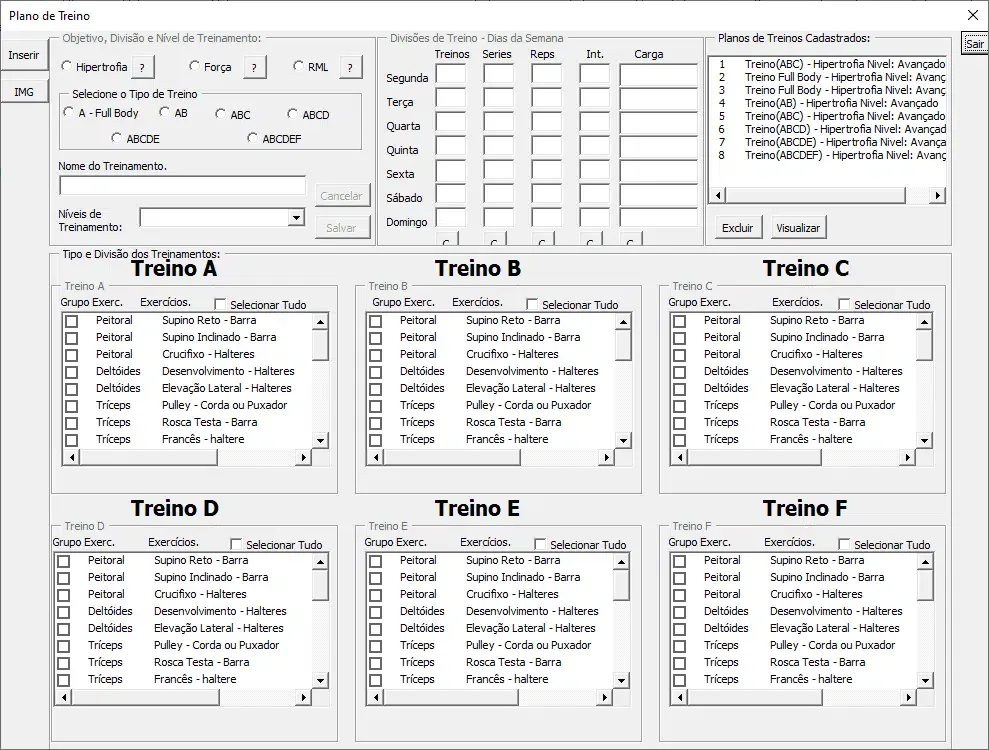Screen dimensions: 989x750
Task: Click the Terça Series input box
Action: tap(499, 98)
